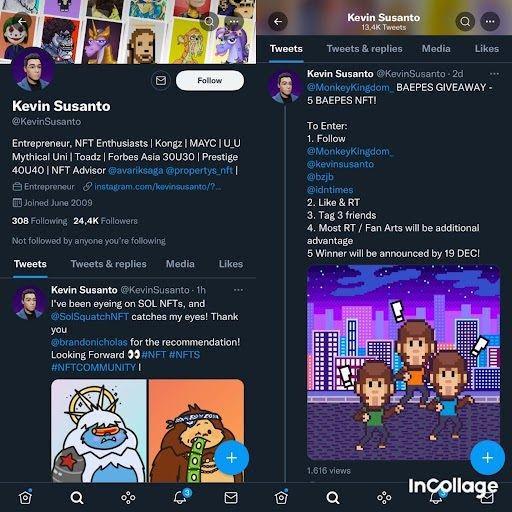Image resolution: width=512 pixels, height=512 pixels.
Task: Open the instagram.com/kevinsusanto link
Action: pos(157,187)
